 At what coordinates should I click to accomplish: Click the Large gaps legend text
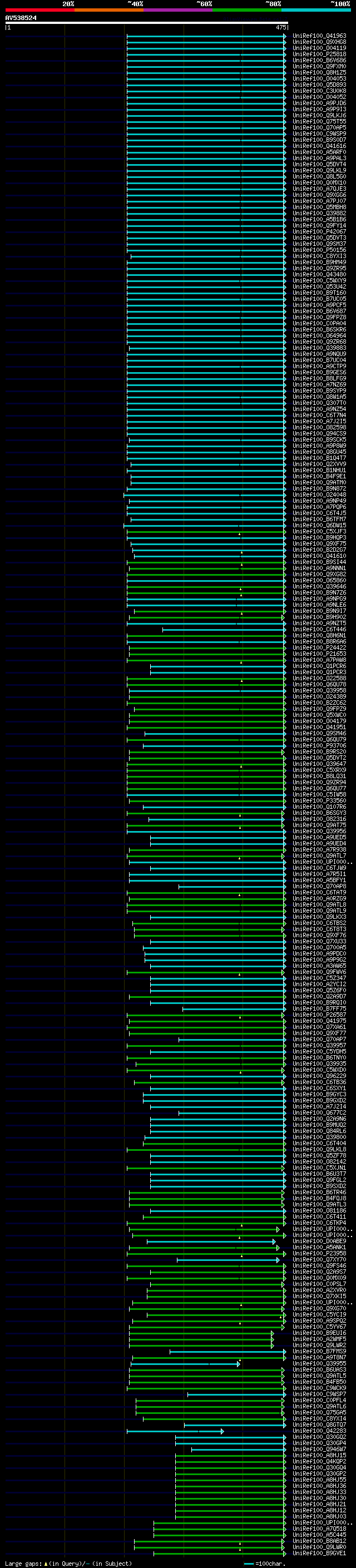click(68, 1563)
